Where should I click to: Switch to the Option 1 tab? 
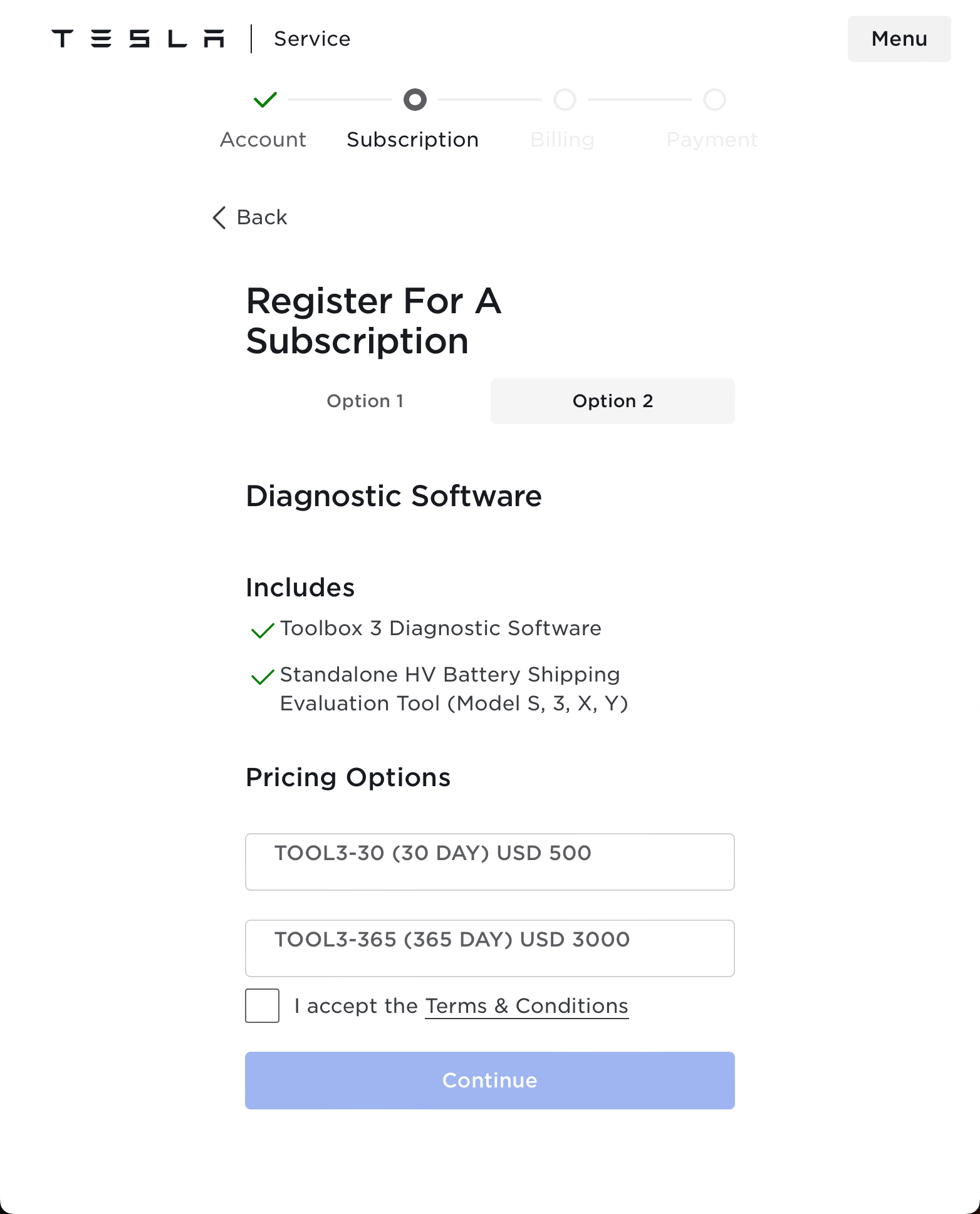(x=365, y=401)
